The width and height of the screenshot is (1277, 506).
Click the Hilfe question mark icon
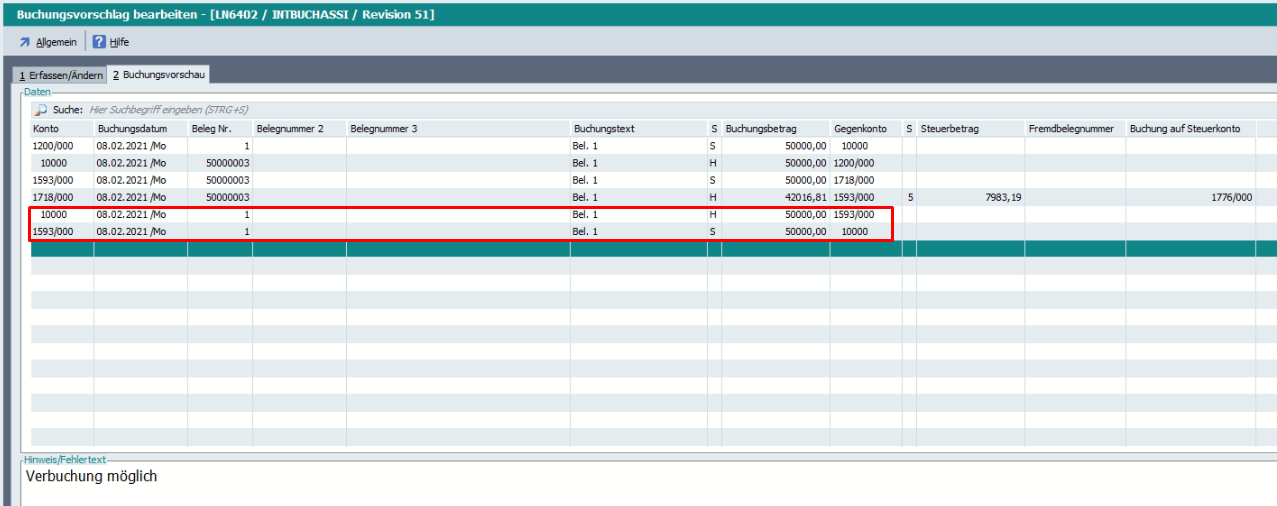pos(99,42)
